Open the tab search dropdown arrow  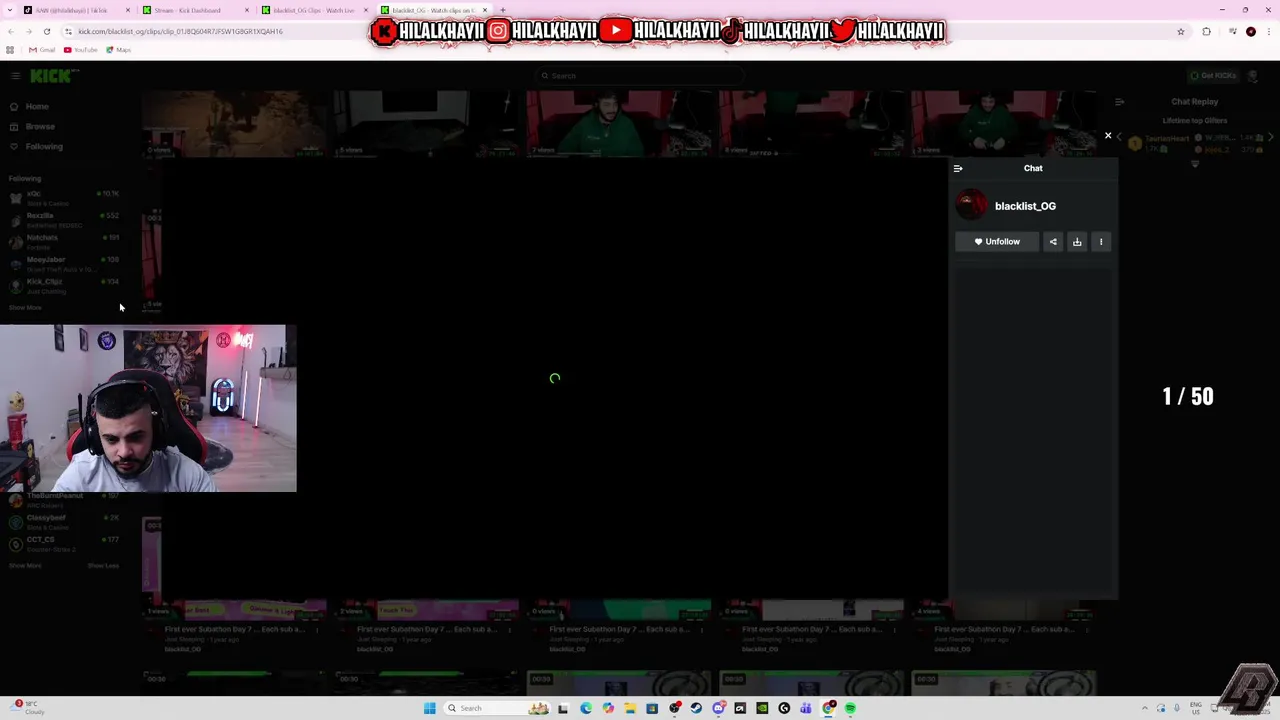tap(8, 10)
